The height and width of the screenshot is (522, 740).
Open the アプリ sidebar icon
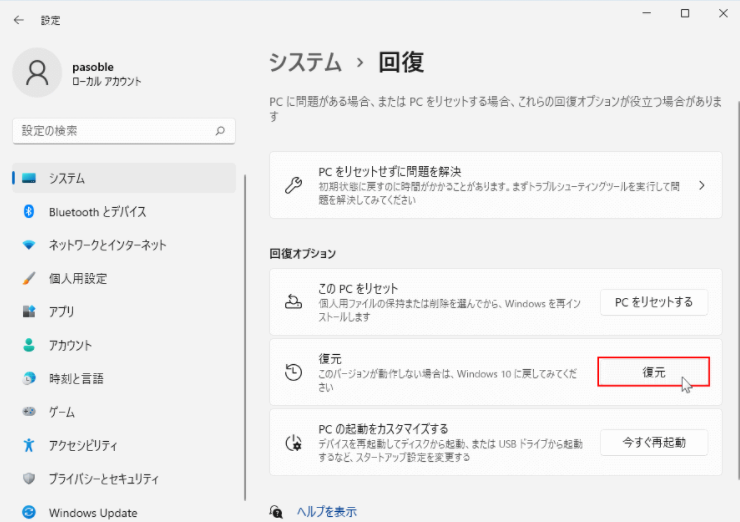click(x=29, y=312)
